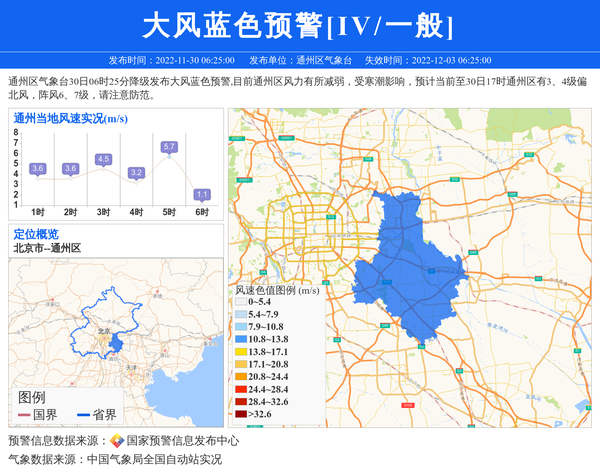Viewport: 600px width, 471px height.
Task: Click the 0~5.4 wind speed color swatch
Action: pos(241,302)
